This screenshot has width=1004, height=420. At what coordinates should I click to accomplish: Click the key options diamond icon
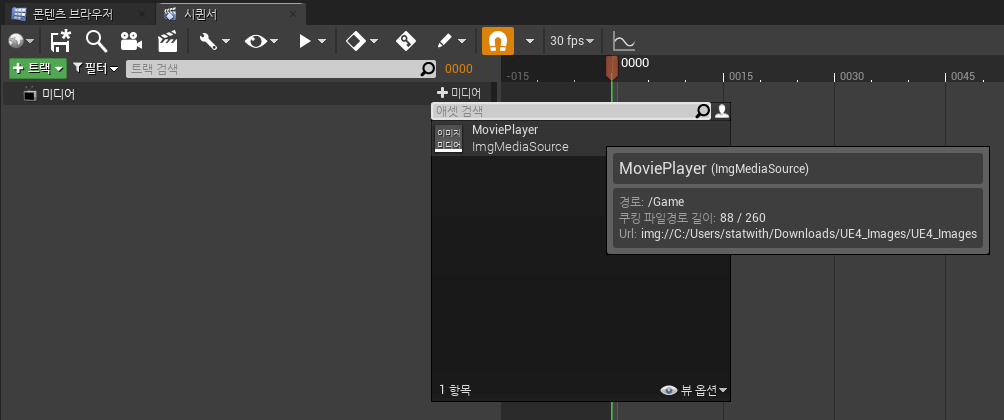point(355,41)
